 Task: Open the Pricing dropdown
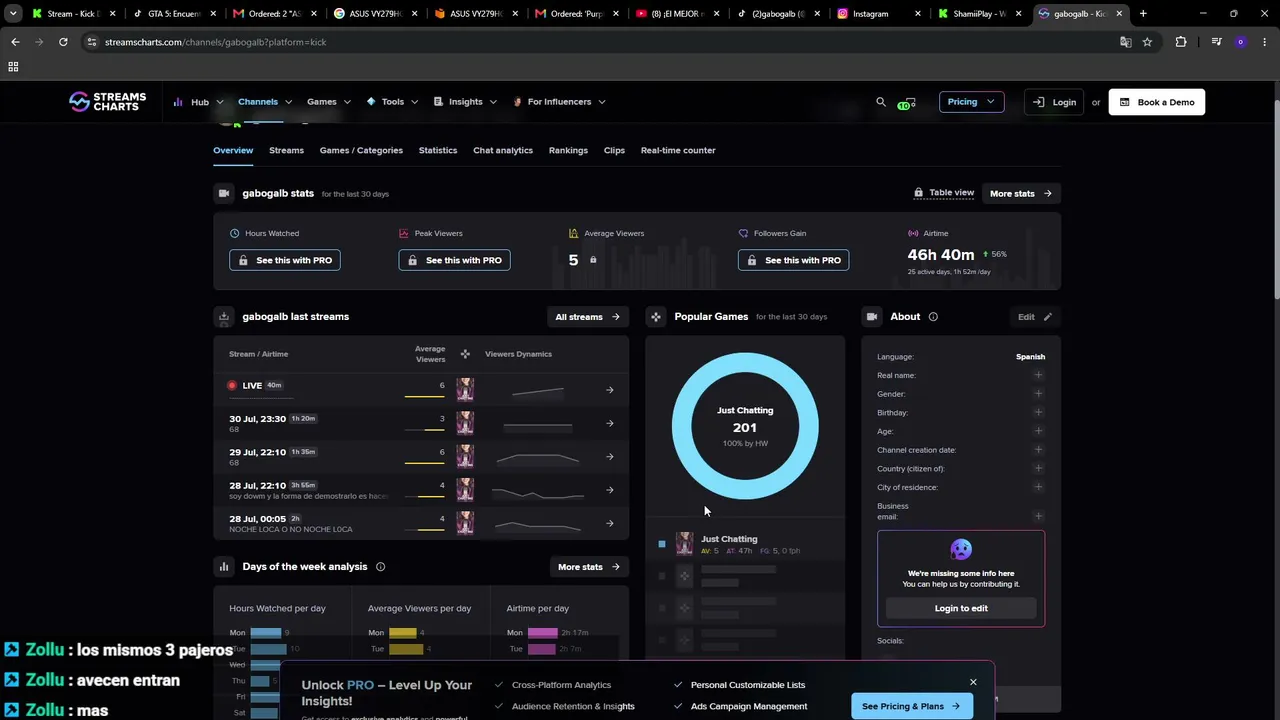point(971,102)
